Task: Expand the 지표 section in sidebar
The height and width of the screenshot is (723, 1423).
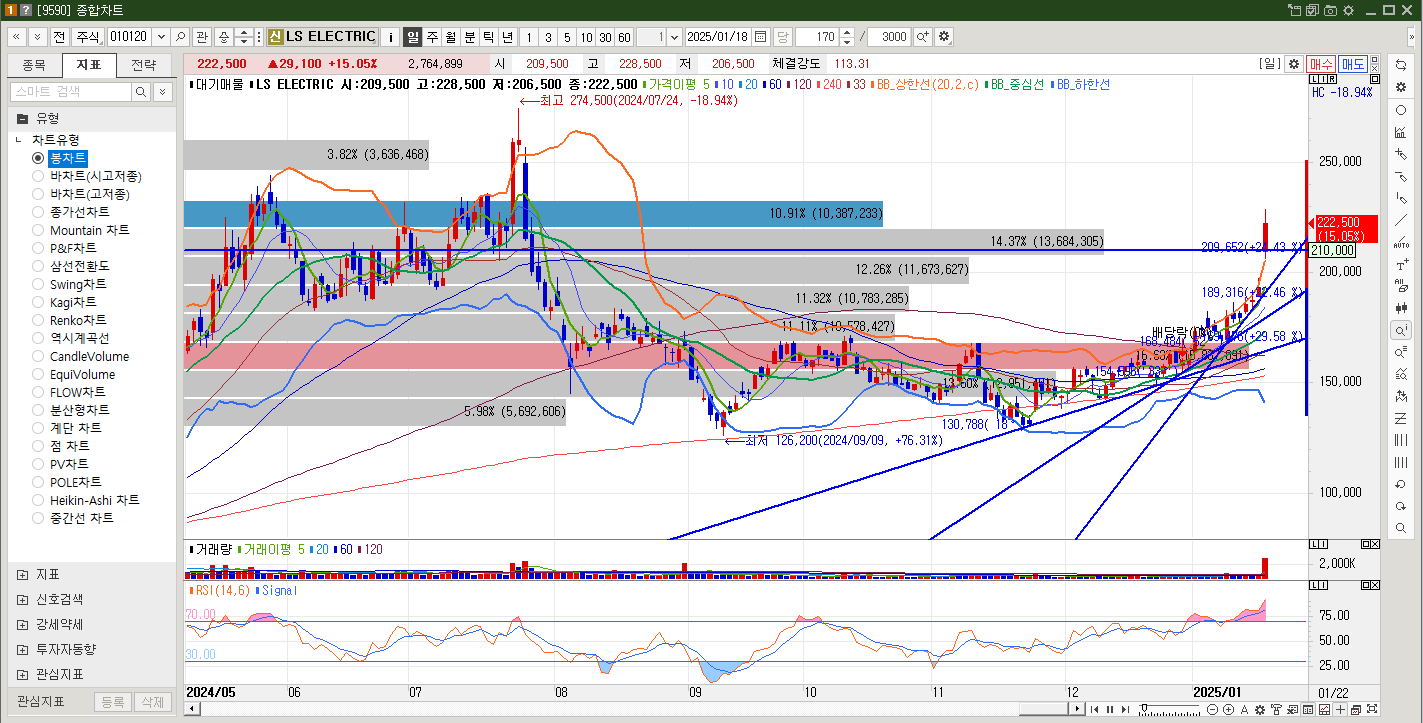Action: pos(22,574)
